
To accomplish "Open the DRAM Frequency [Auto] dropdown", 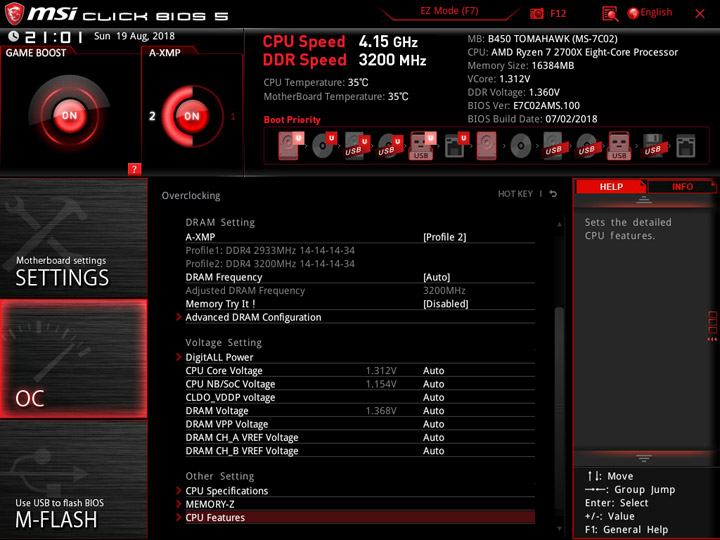I will coord(436,277).
